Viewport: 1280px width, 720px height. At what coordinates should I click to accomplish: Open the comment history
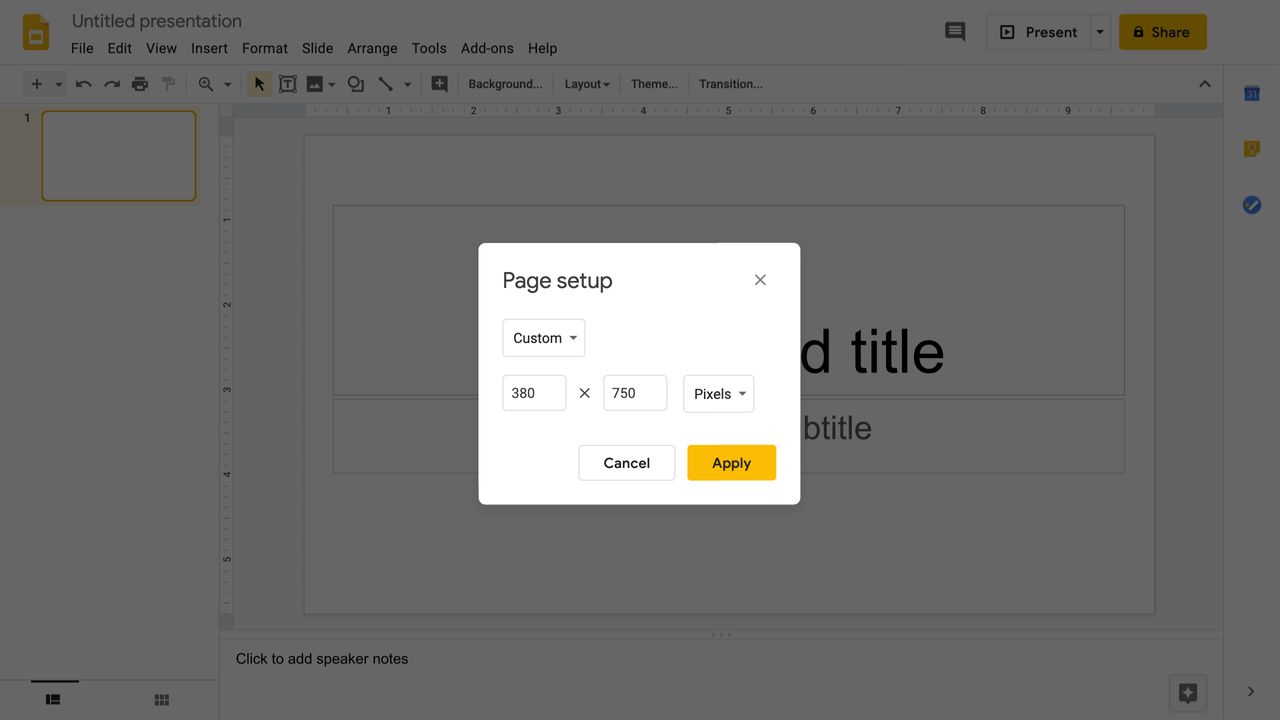[954, 32]
